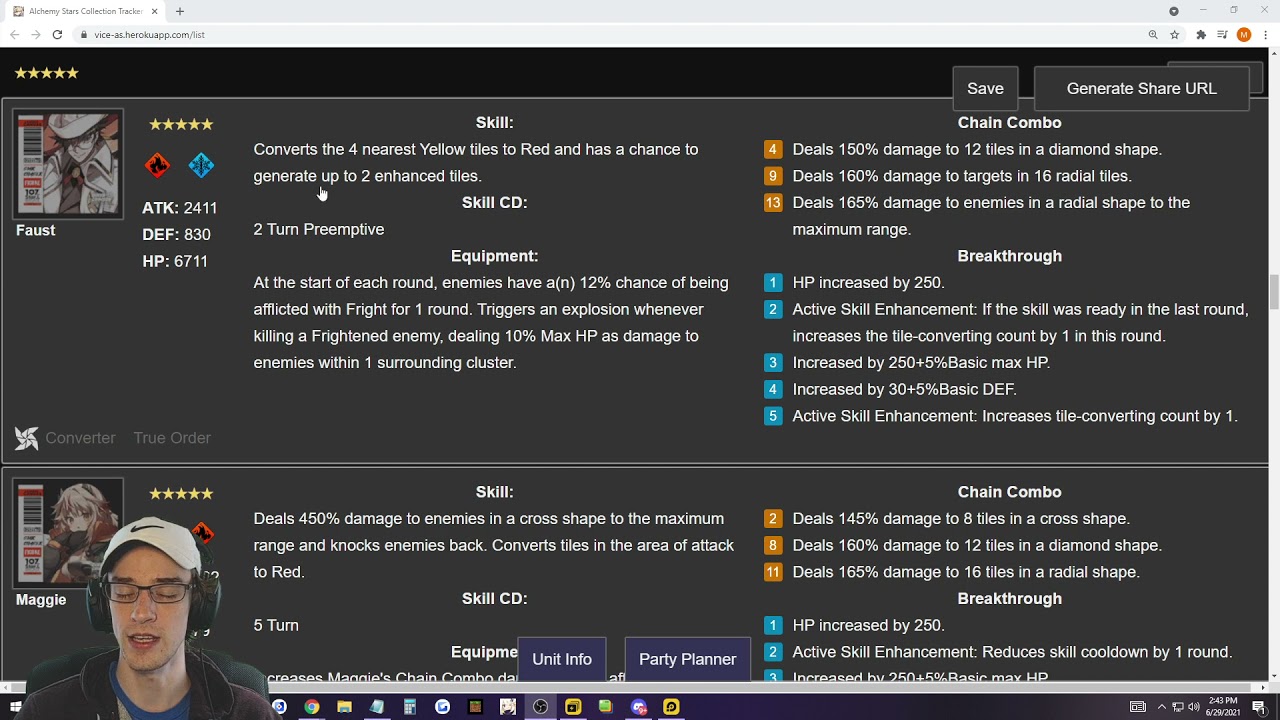Click Faust's HP: 6711 stat
Image resolution: width=1280 pixels, height=720 pixels.
coord(175,261)
